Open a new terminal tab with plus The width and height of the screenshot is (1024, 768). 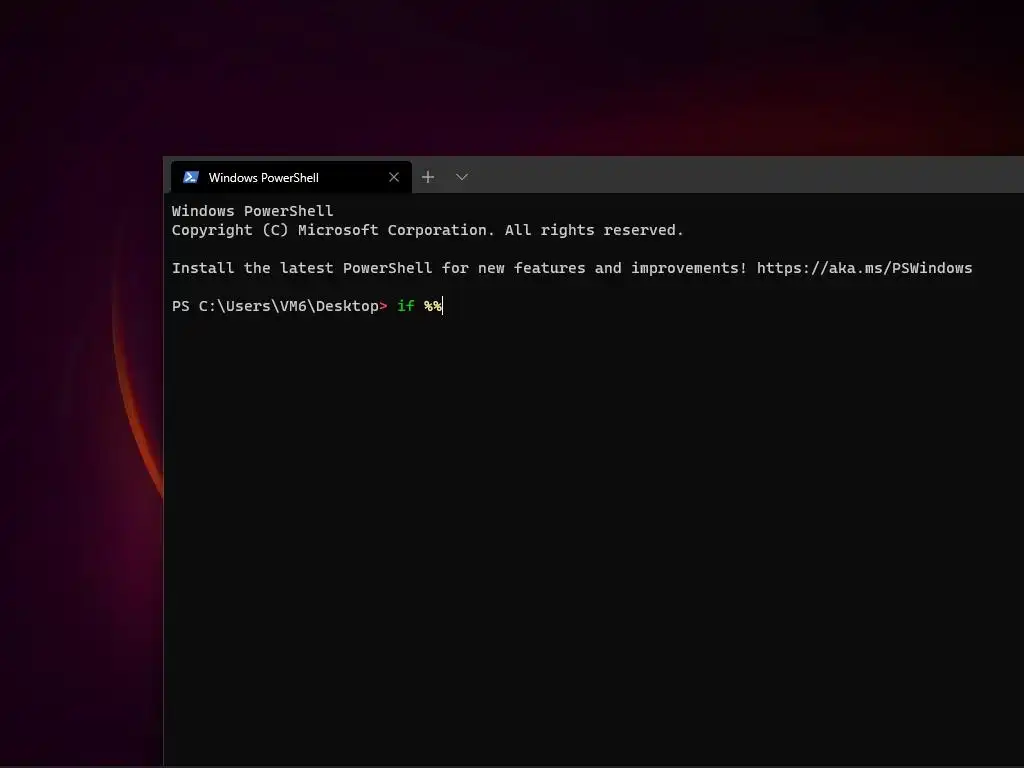(x=428, y=177)
